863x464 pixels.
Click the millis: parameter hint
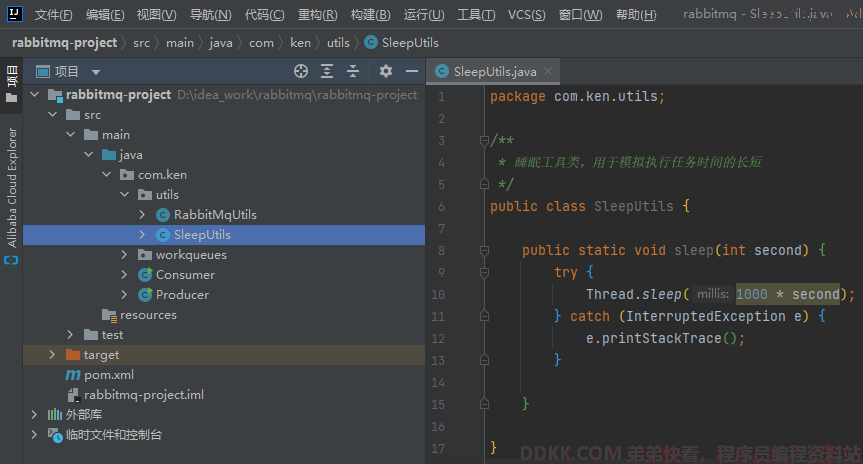713,294
